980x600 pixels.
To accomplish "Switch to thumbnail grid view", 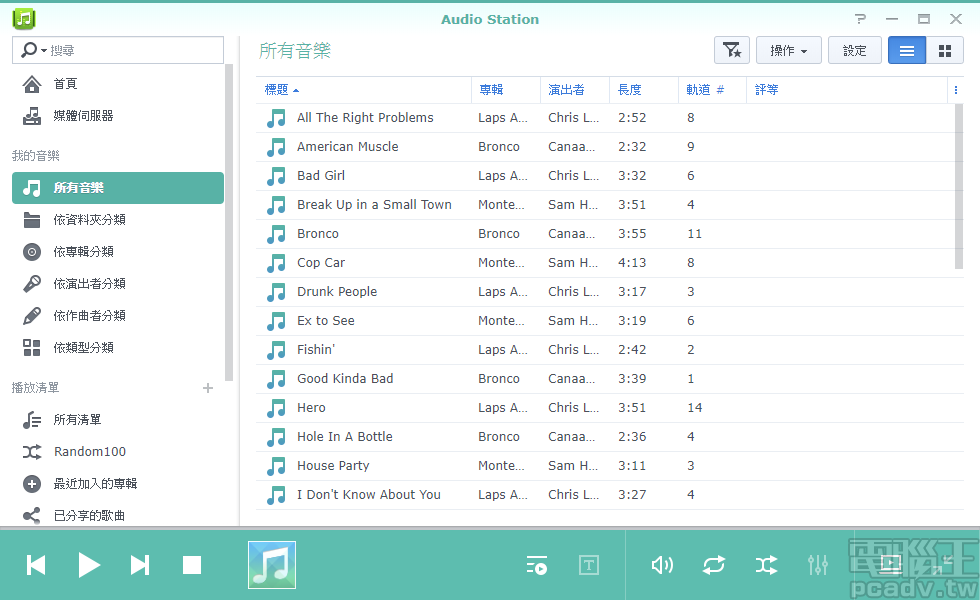I will coord(945,50).
